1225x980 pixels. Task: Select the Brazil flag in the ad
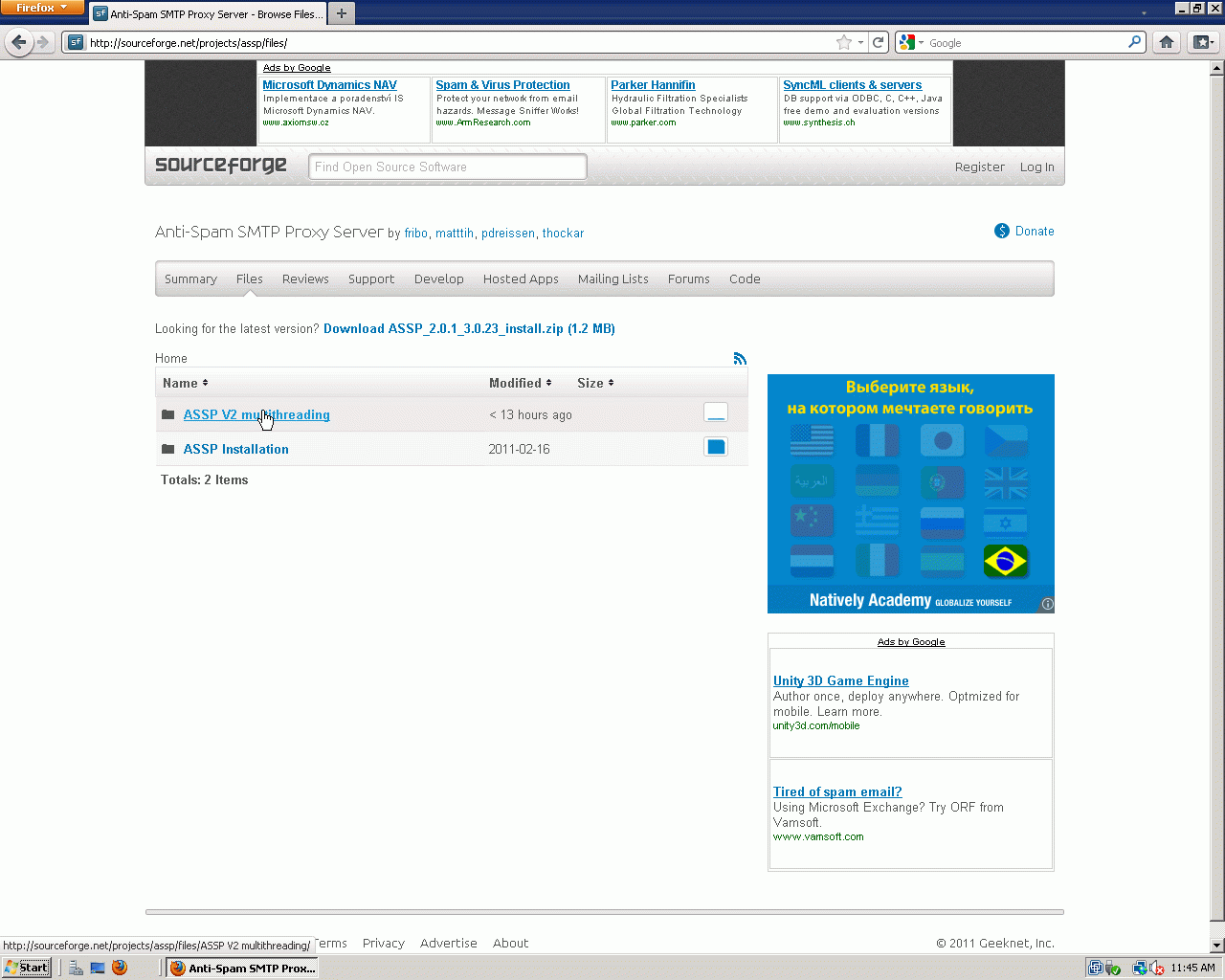point(1006,561)
